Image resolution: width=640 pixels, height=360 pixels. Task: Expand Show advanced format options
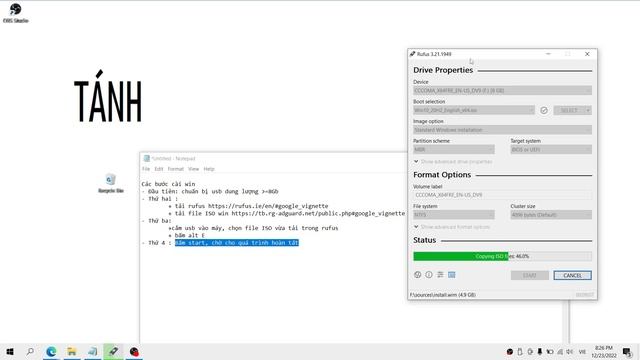pos(452,227)
